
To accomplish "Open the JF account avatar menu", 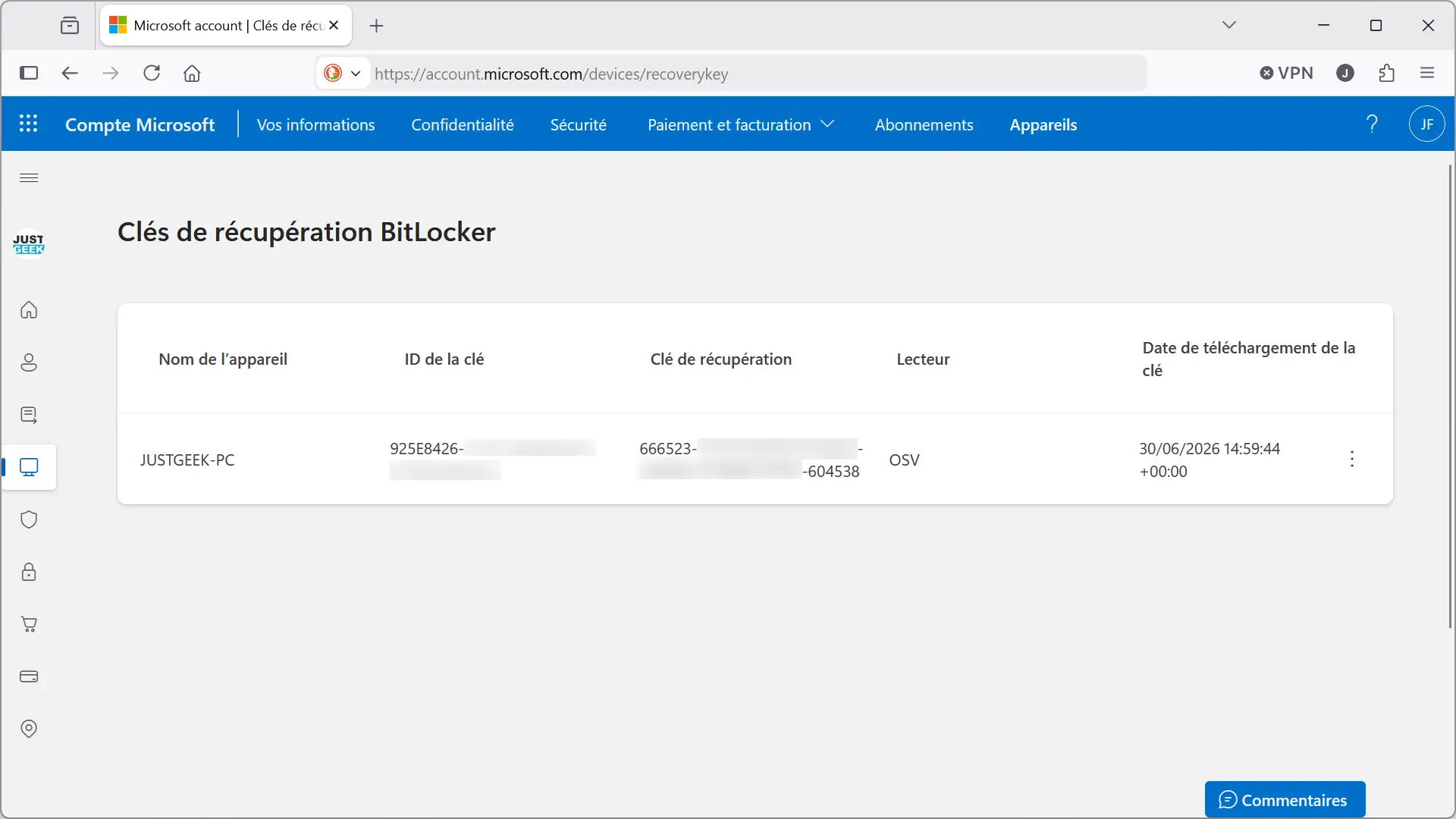I will click(x=1426, y=124).
